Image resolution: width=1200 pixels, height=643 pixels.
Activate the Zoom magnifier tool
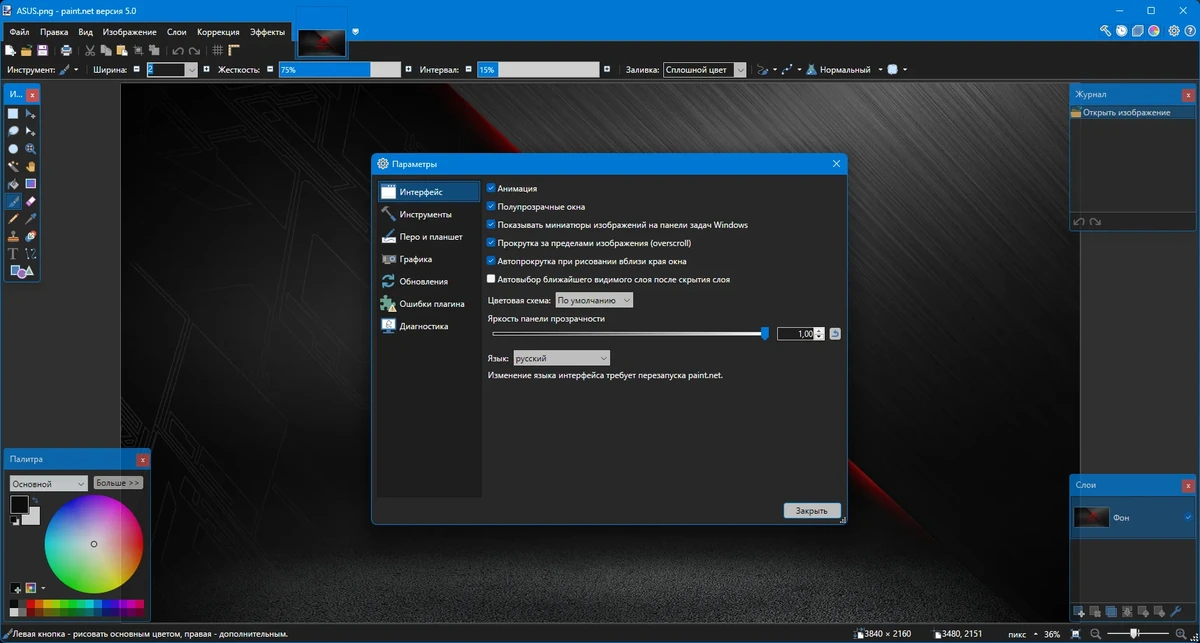point(30,148)
